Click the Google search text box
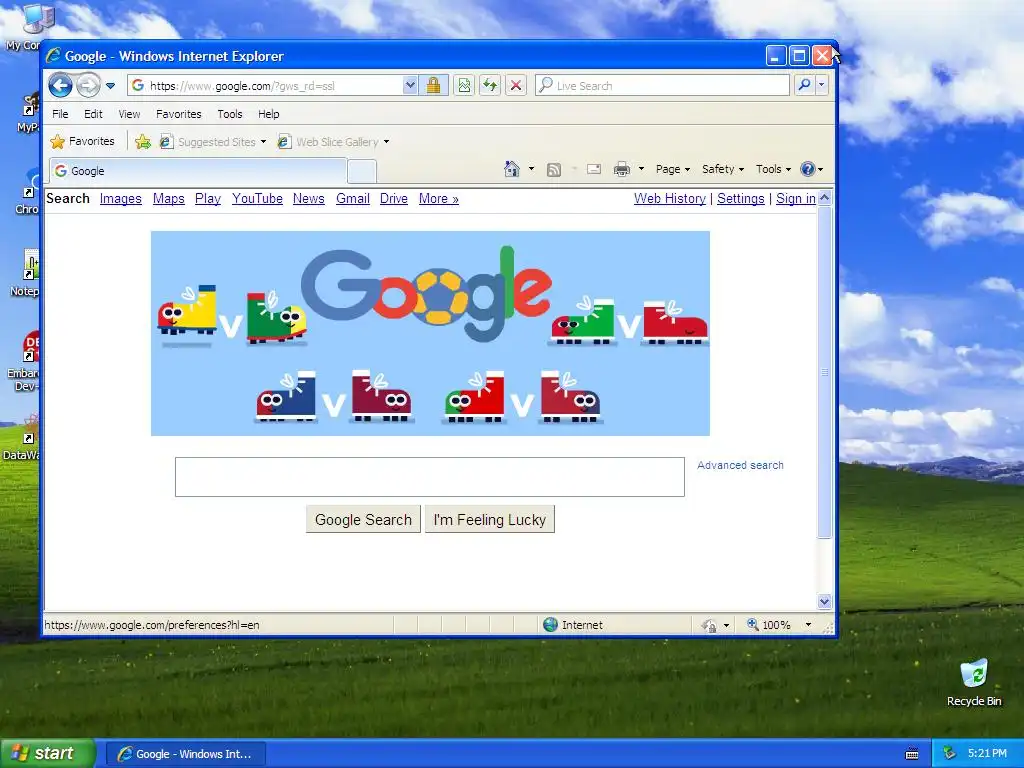The height and width of the screenshot is (768, 1024). click(x=430, y=477)
